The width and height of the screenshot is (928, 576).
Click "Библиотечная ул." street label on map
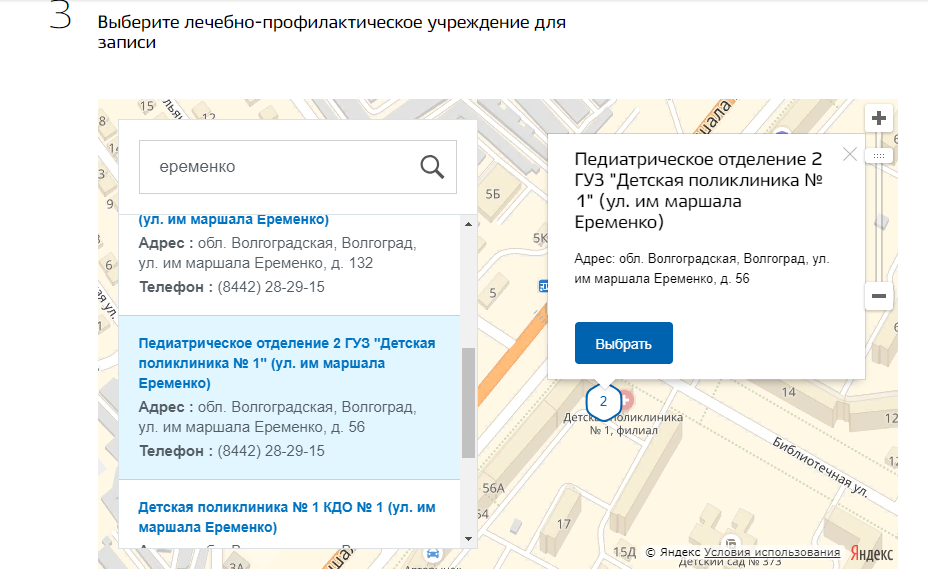coord(820,466)
